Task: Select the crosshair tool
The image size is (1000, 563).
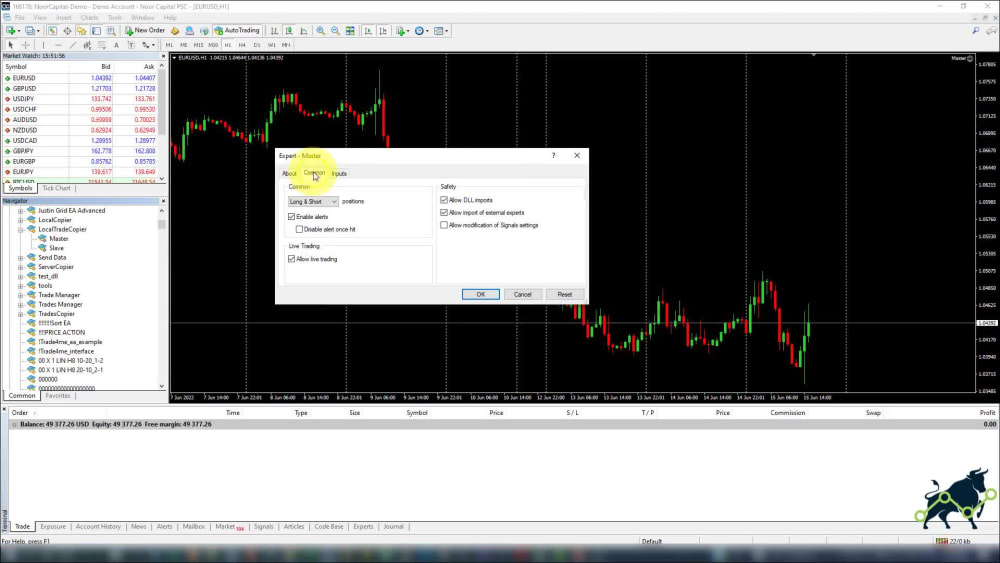Action: point(26,45)
